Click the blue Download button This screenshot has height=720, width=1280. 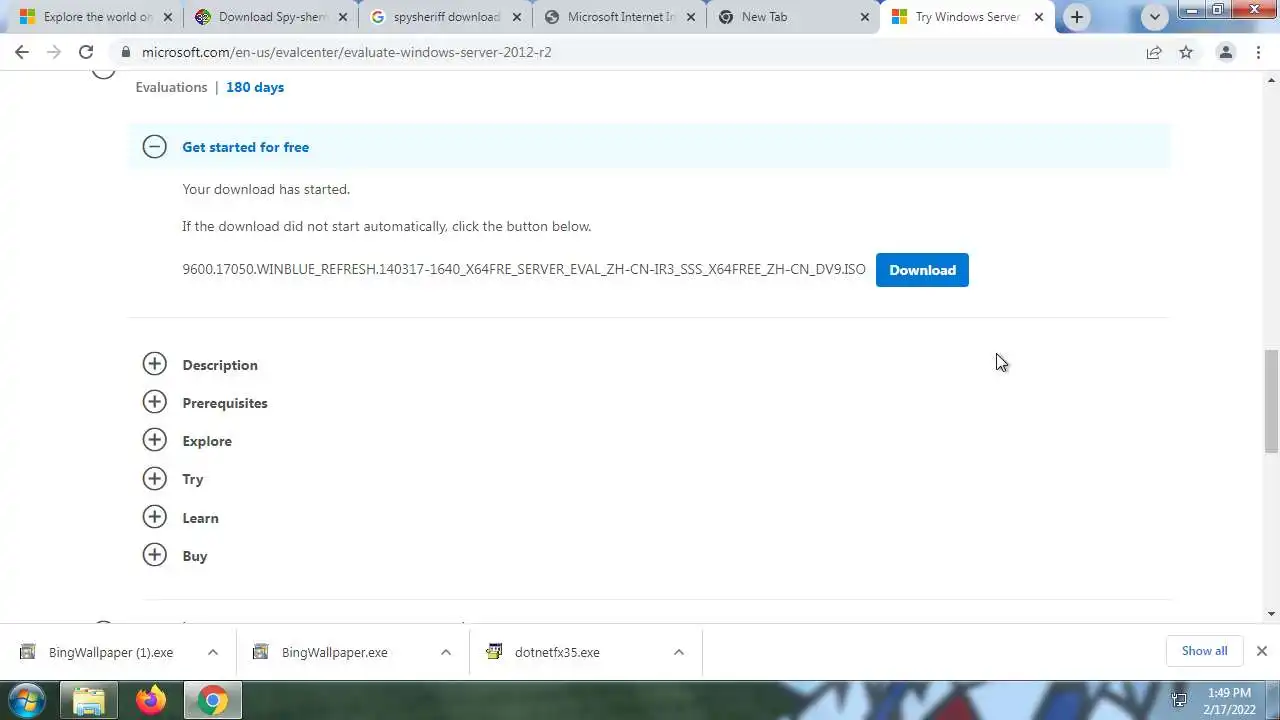click(x=922, y=270)
